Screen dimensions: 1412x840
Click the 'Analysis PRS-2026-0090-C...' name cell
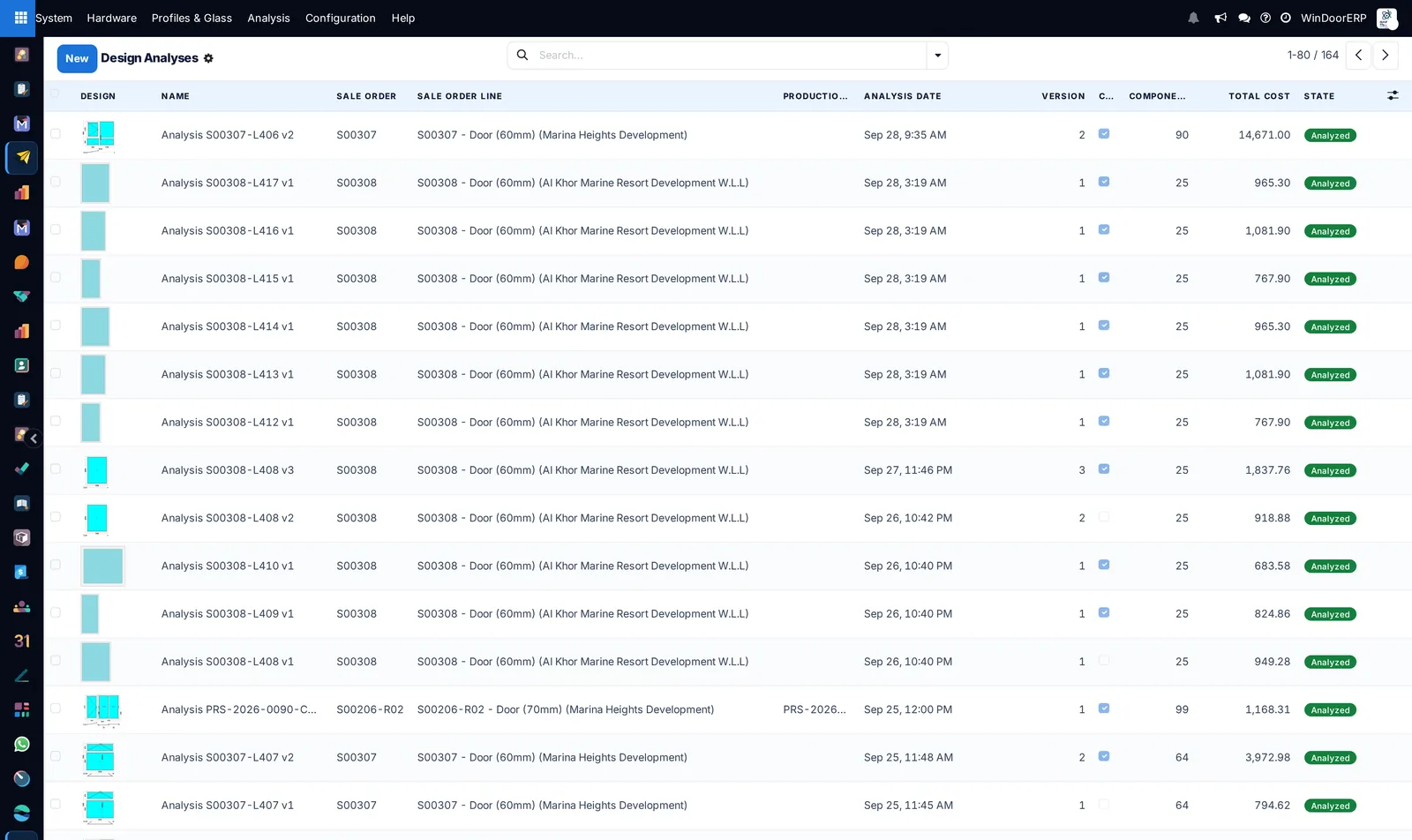[x=239, y=709]
